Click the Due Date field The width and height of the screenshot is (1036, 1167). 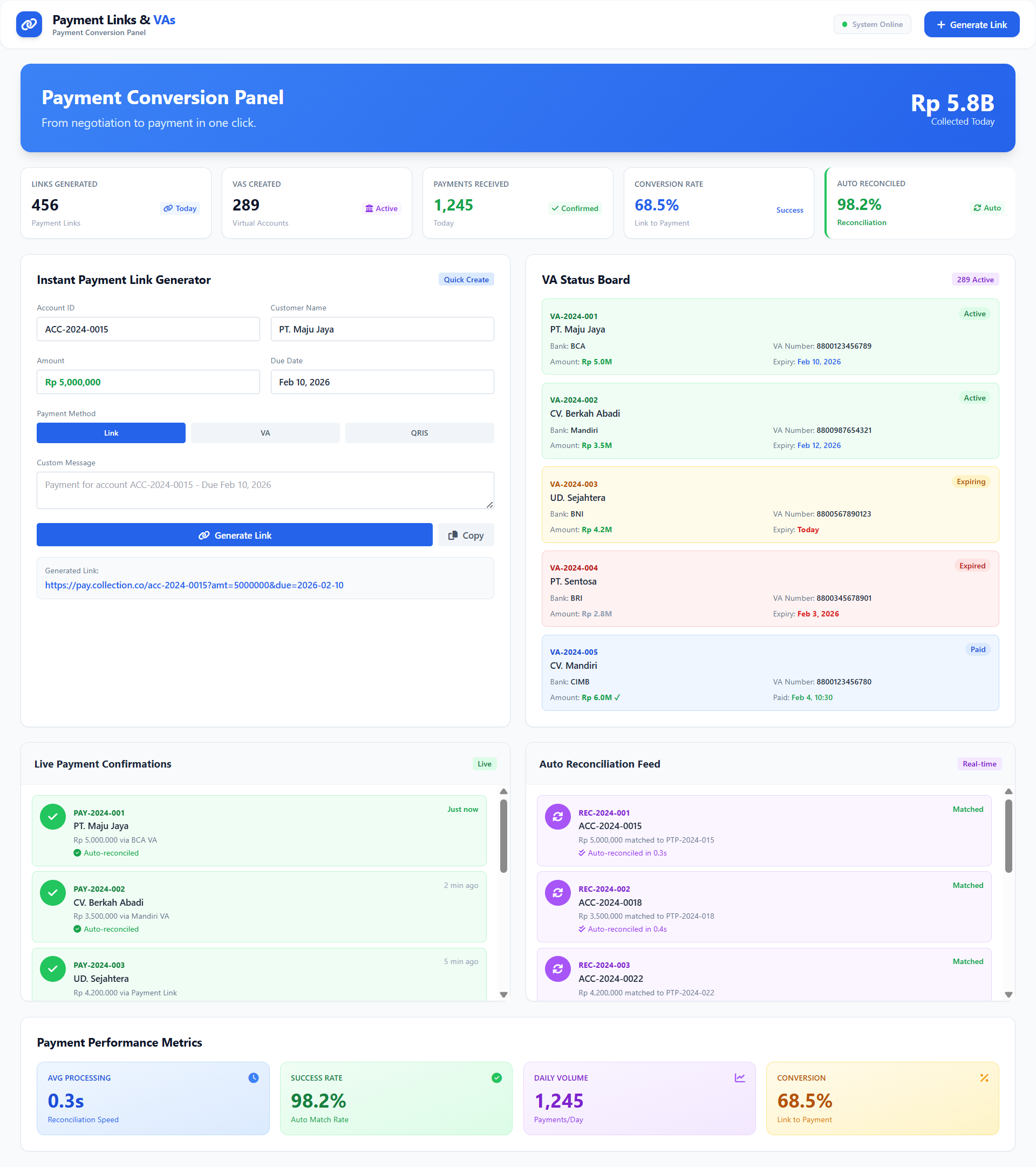pos(382,382)
